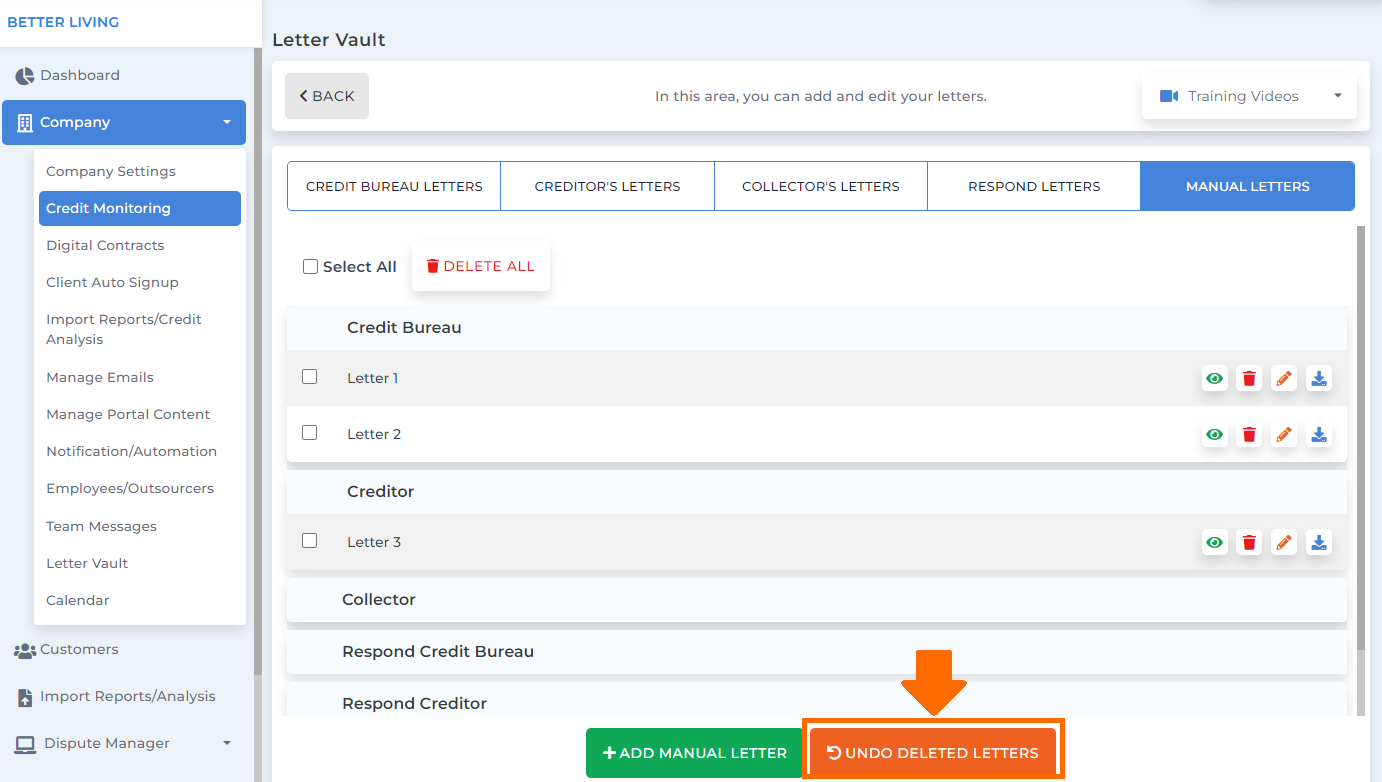
Task: Click the Better Living brand link
Action: [x=63, y=22]
